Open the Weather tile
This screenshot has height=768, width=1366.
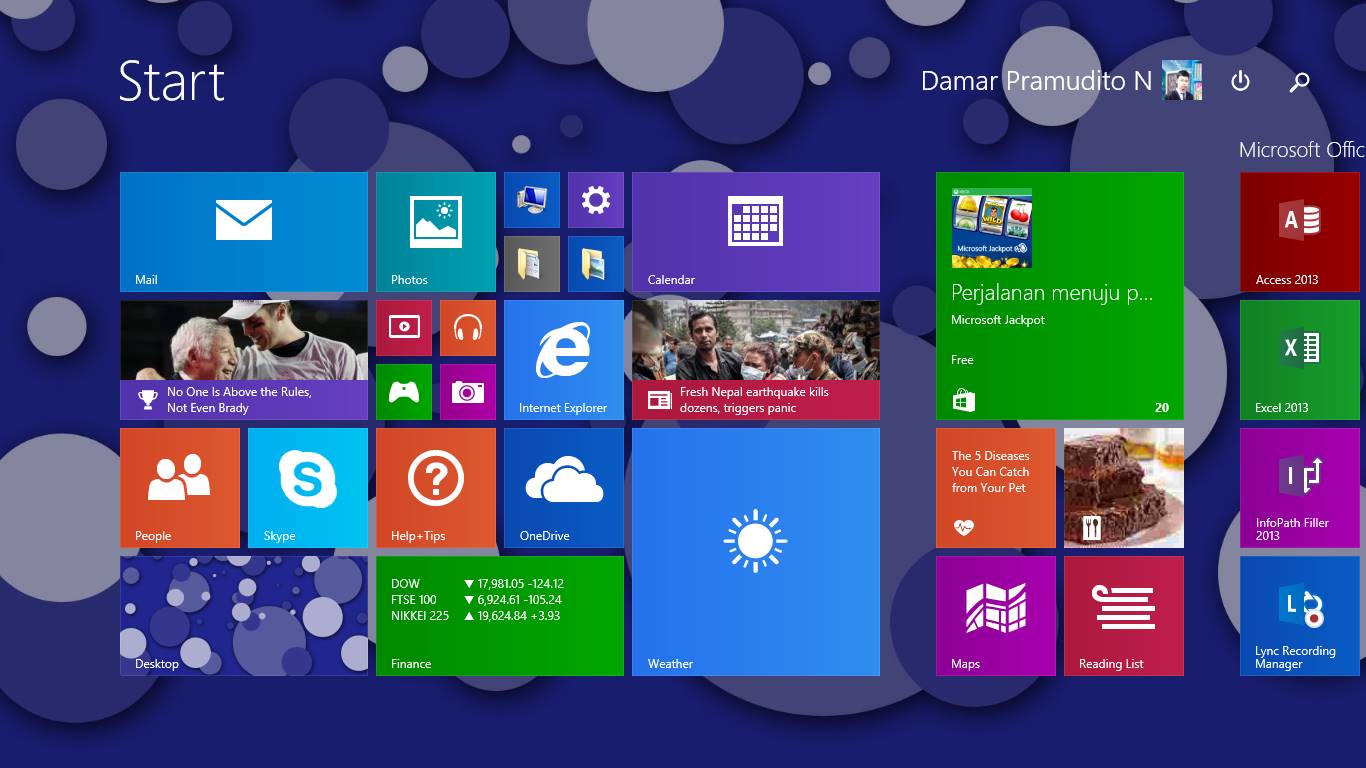[x=756, y=552]
